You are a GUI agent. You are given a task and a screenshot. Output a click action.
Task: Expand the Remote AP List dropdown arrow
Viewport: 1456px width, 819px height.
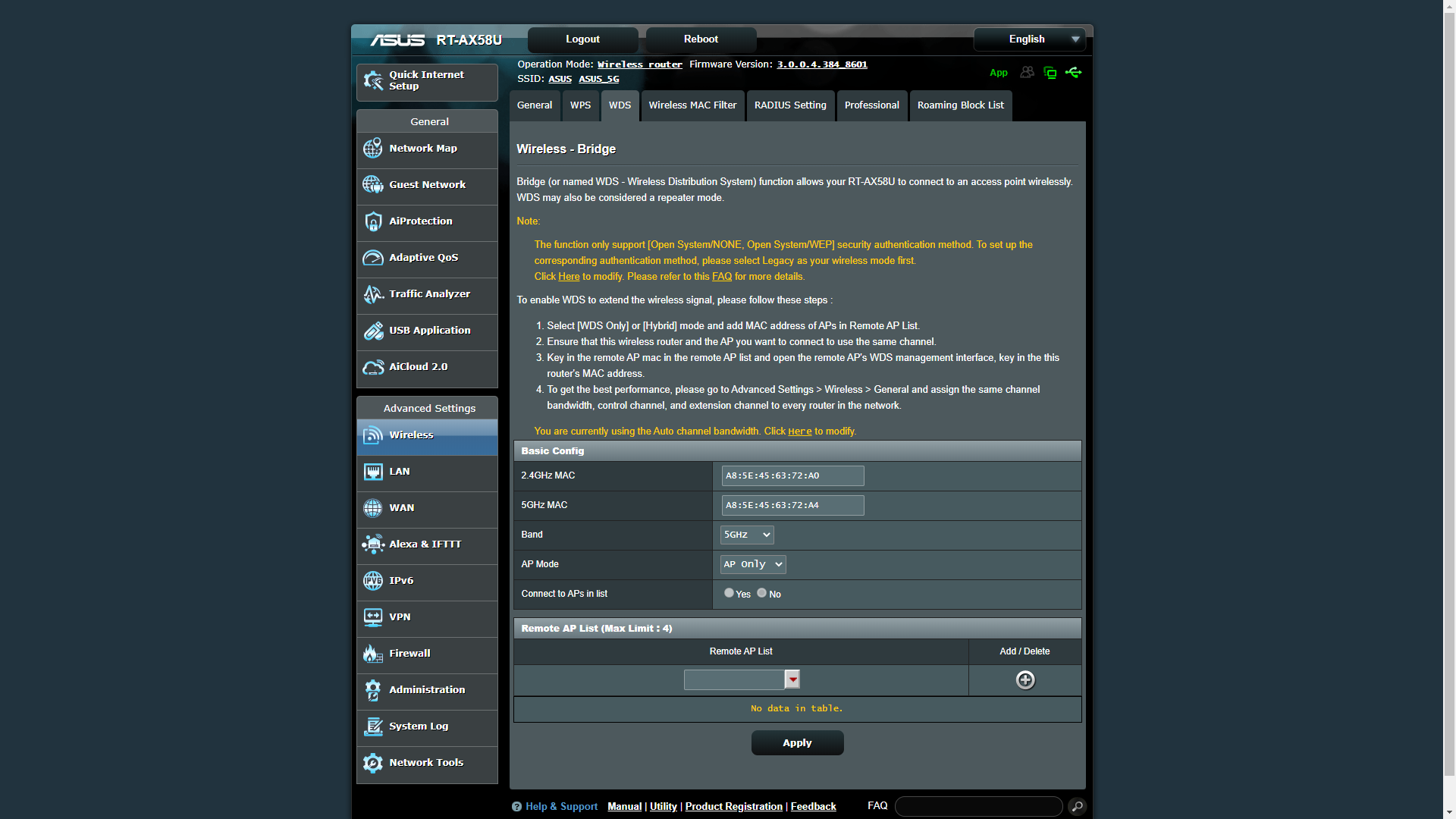point(792,679)
